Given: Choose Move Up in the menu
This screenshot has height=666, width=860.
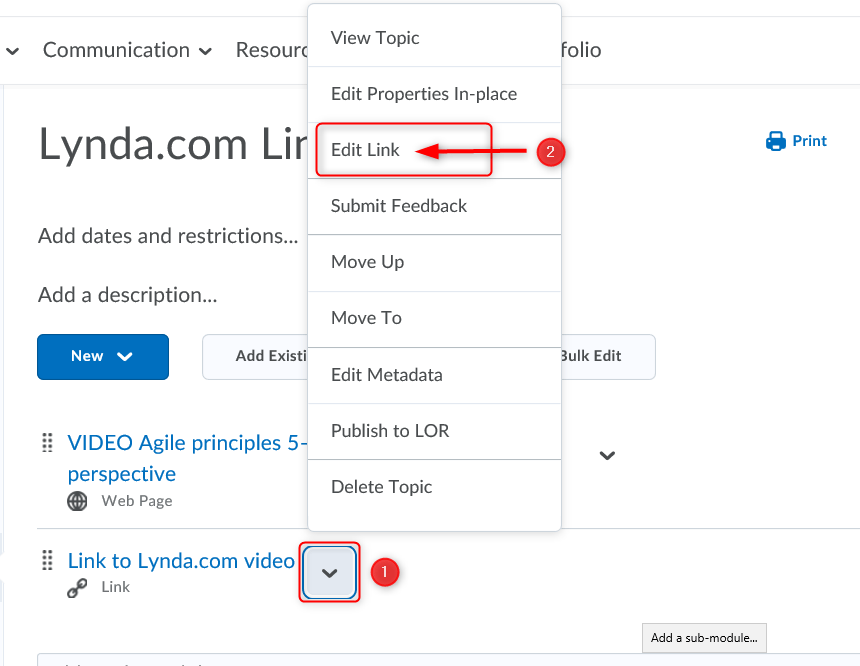Looking at the screenshot, I should point(368,262).
